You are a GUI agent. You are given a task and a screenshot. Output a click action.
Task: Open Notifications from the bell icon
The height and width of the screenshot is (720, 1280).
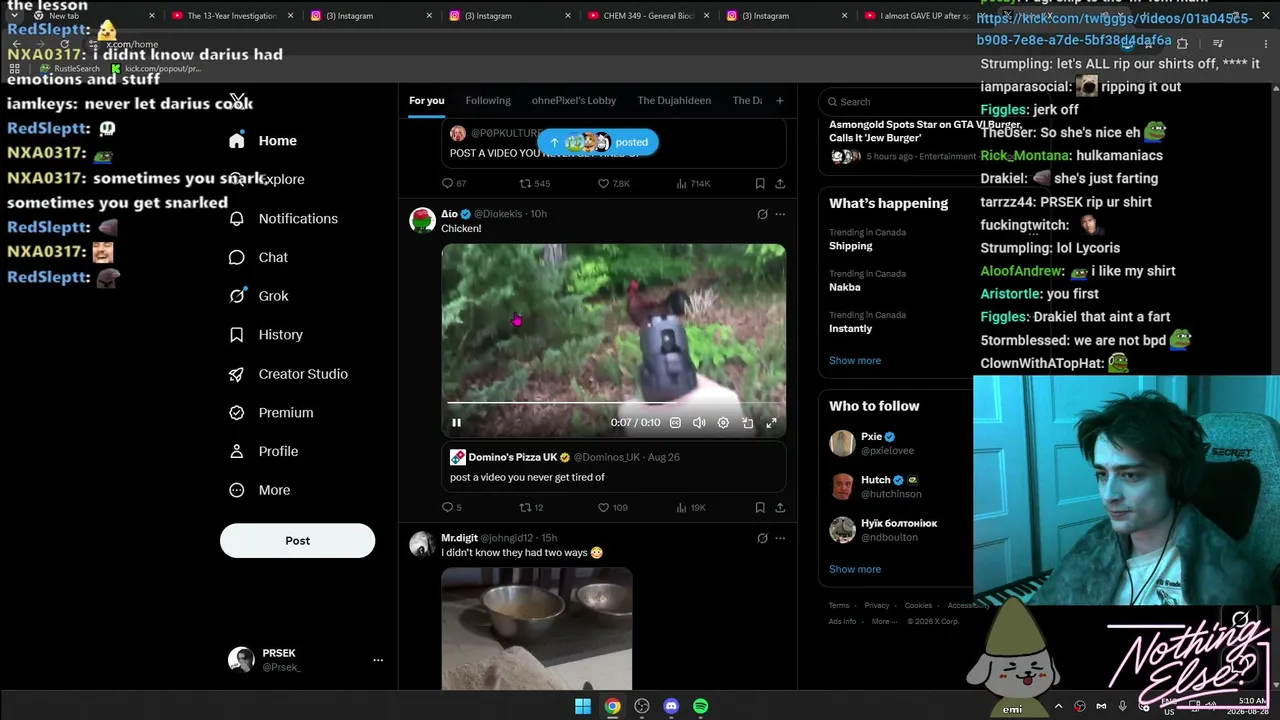(237, 219)
